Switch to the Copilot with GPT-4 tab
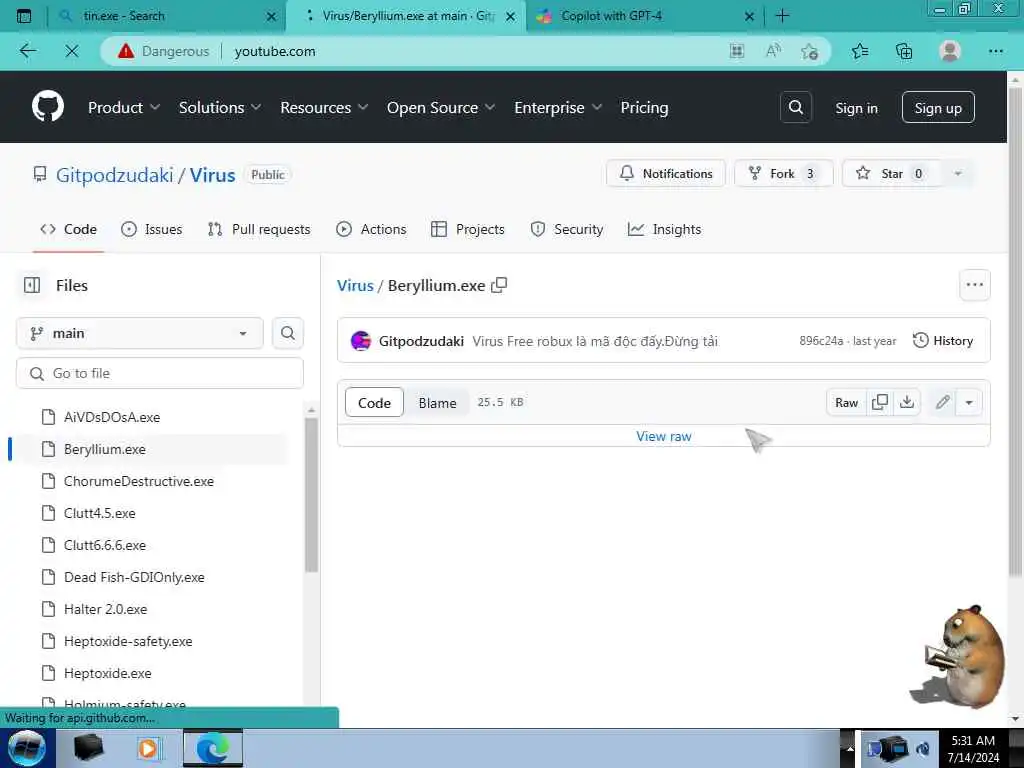 pos(643,16)
